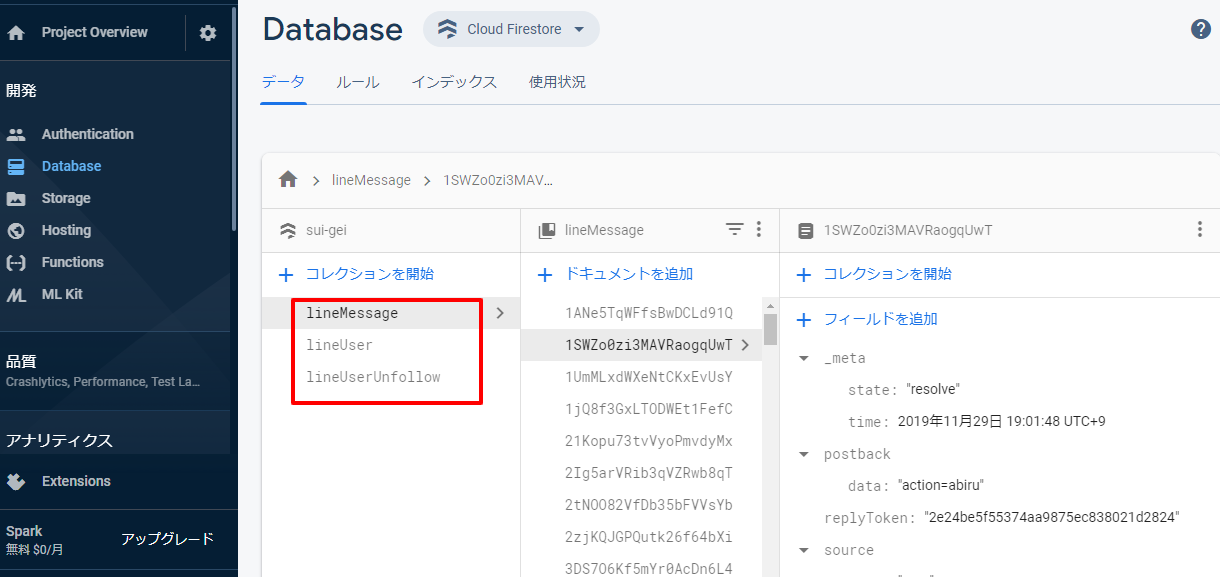
Task: Click lineMessage in breadcrumb path
Action: pyautogui.click(x=371, y=180)
